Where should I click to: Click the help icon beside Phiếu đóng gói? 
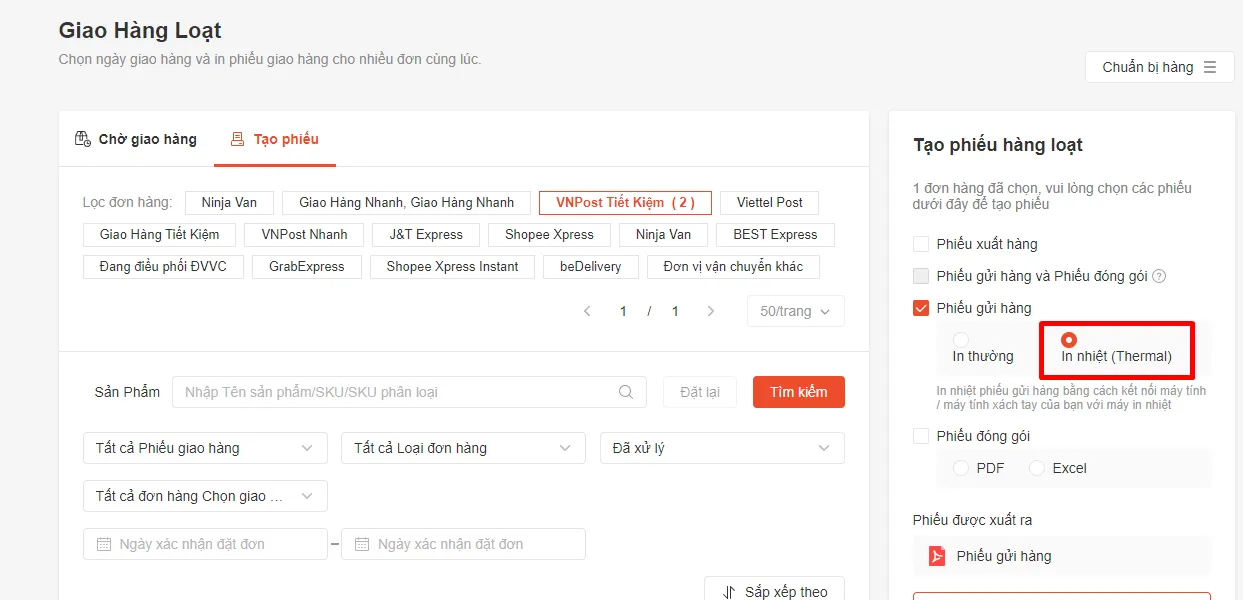pyautogui.click(x=1160, y=276)
